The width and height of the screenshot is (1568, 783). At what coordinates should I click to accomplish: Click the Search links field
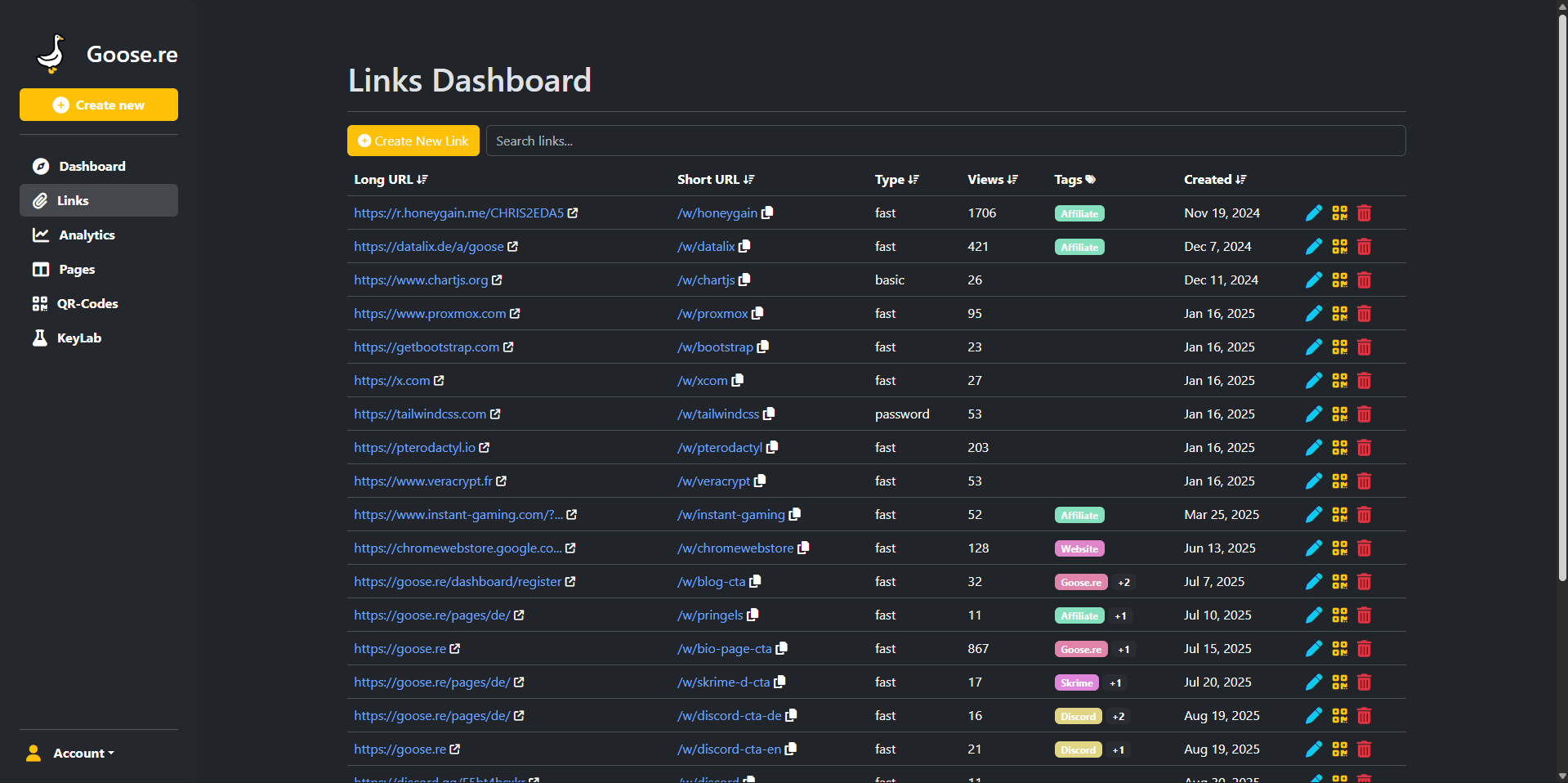coord(945,141)
